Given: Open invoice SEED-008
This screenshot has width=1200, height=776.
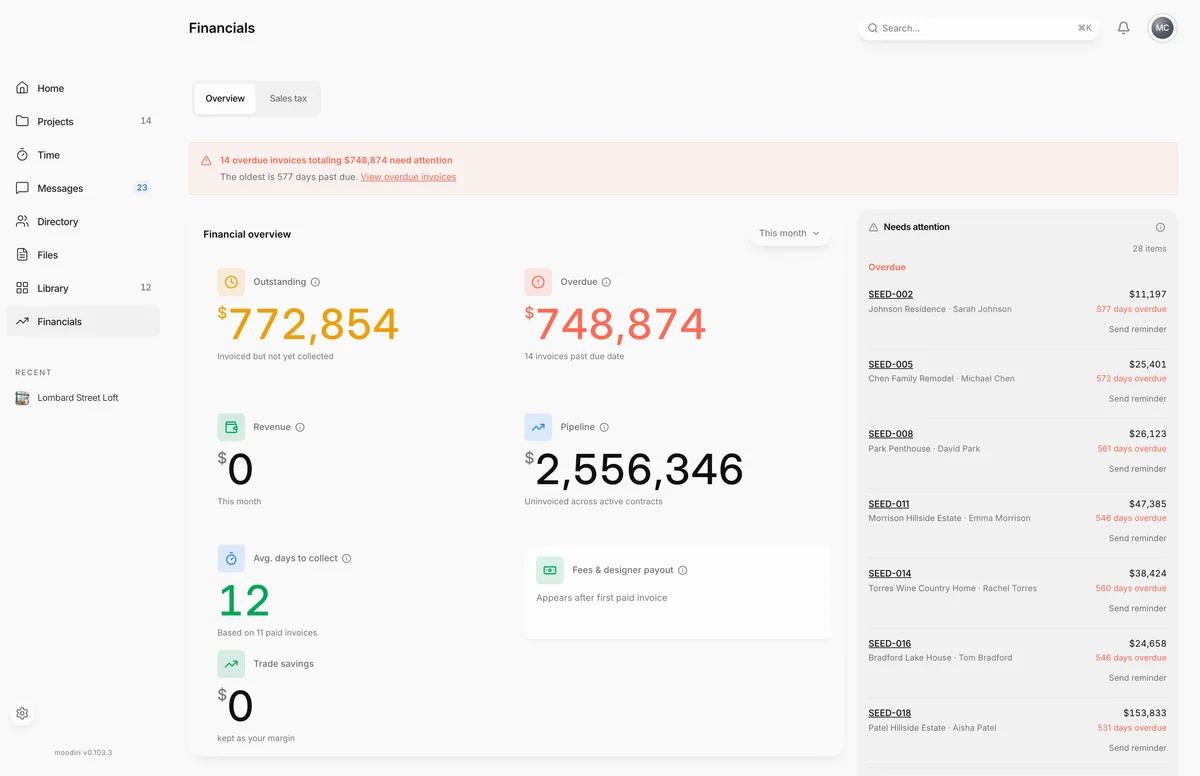Looking at the screenshot, I should 891,434.
